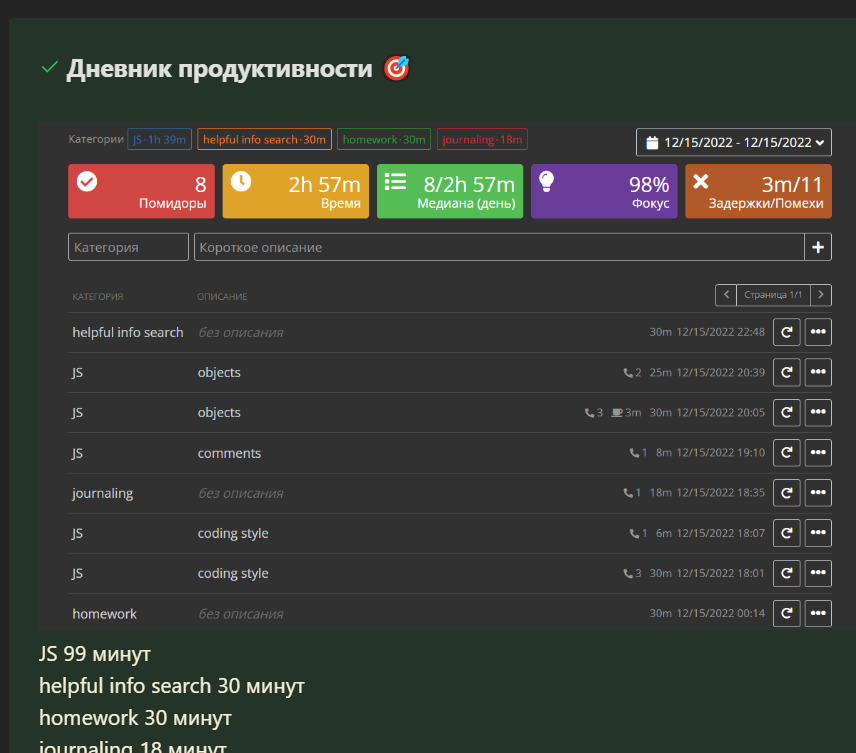Open more options for journaling row

818,493
